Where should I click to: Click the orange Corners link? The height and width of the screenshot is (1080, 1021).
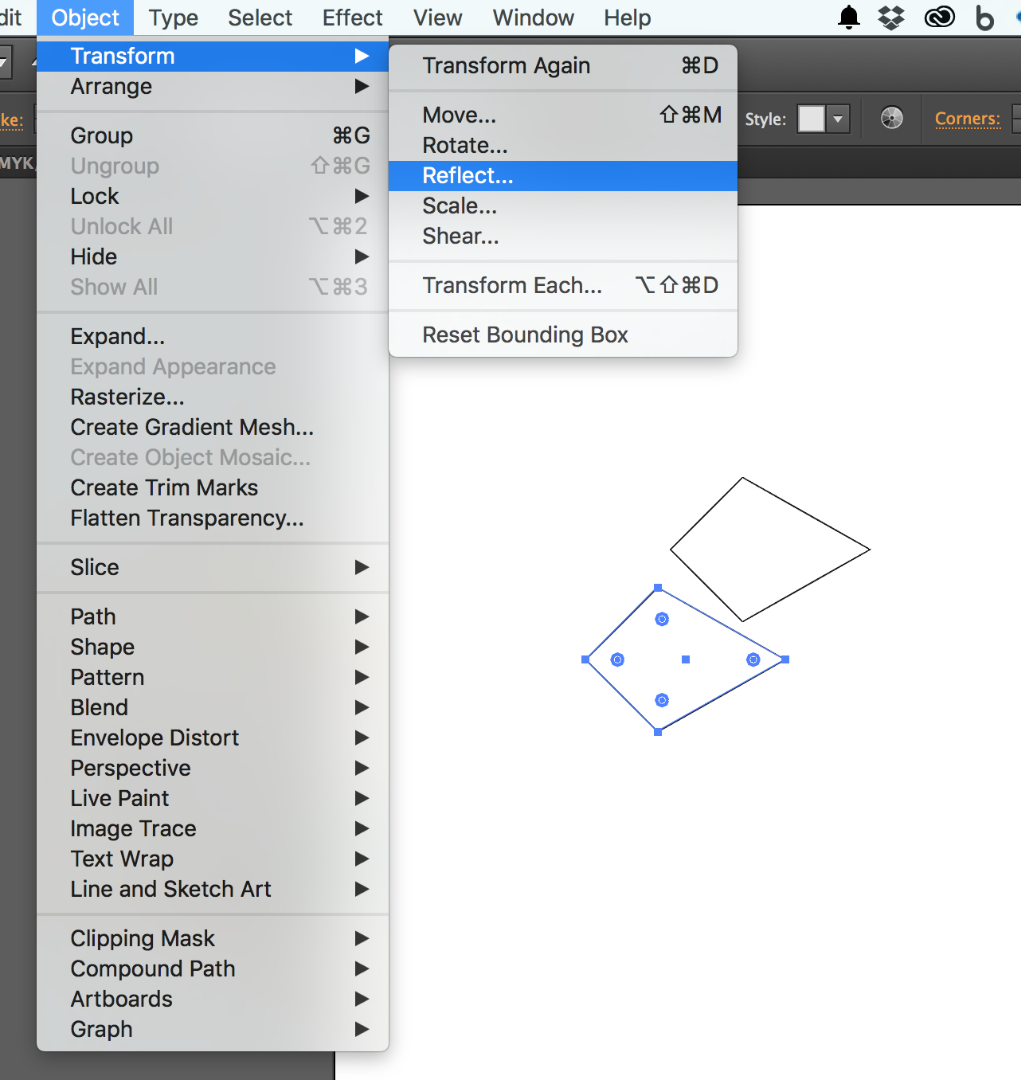pyautogui.click(x=967, y=119)
